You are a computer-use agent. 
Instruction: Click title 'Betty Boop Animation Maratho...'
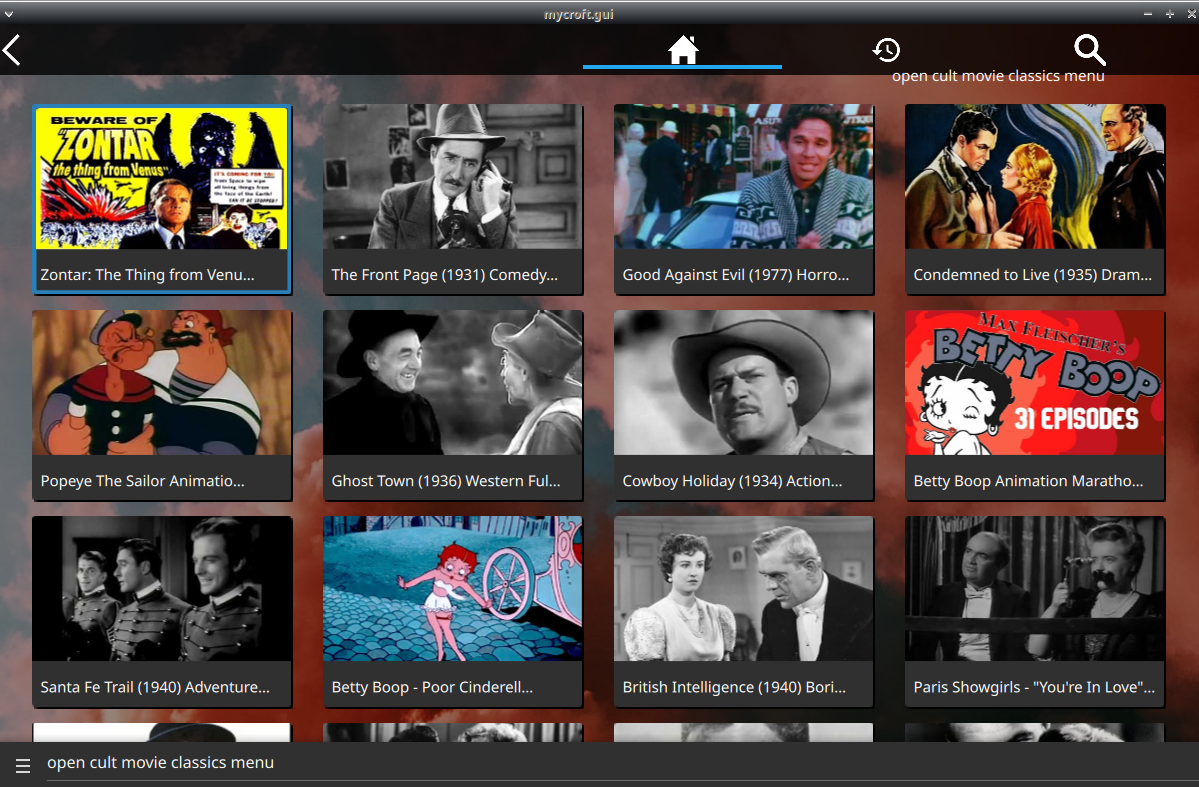click(x=1028, y=481)
